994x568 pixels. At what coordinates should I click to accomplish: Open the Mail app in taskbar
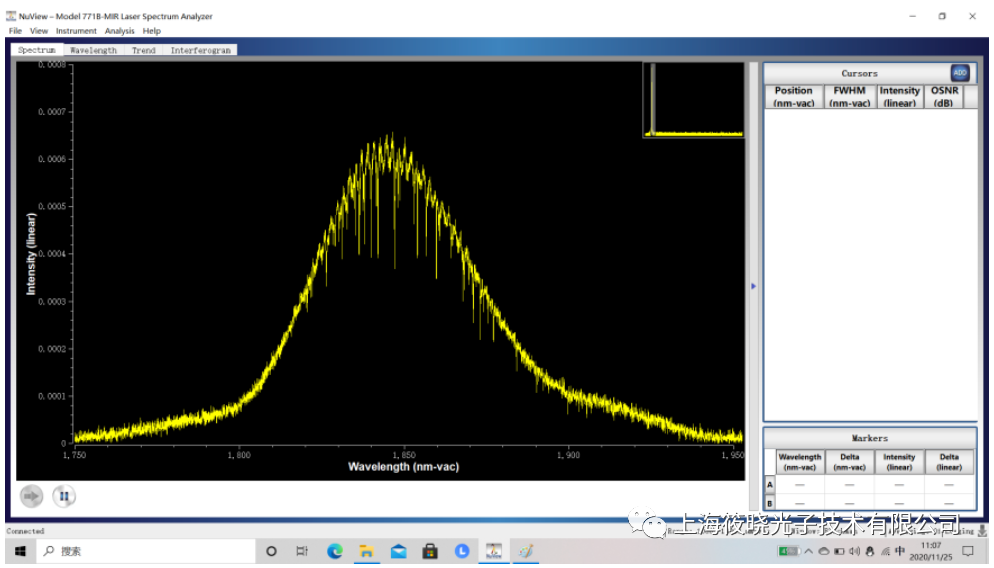click(x=398, y=551)
